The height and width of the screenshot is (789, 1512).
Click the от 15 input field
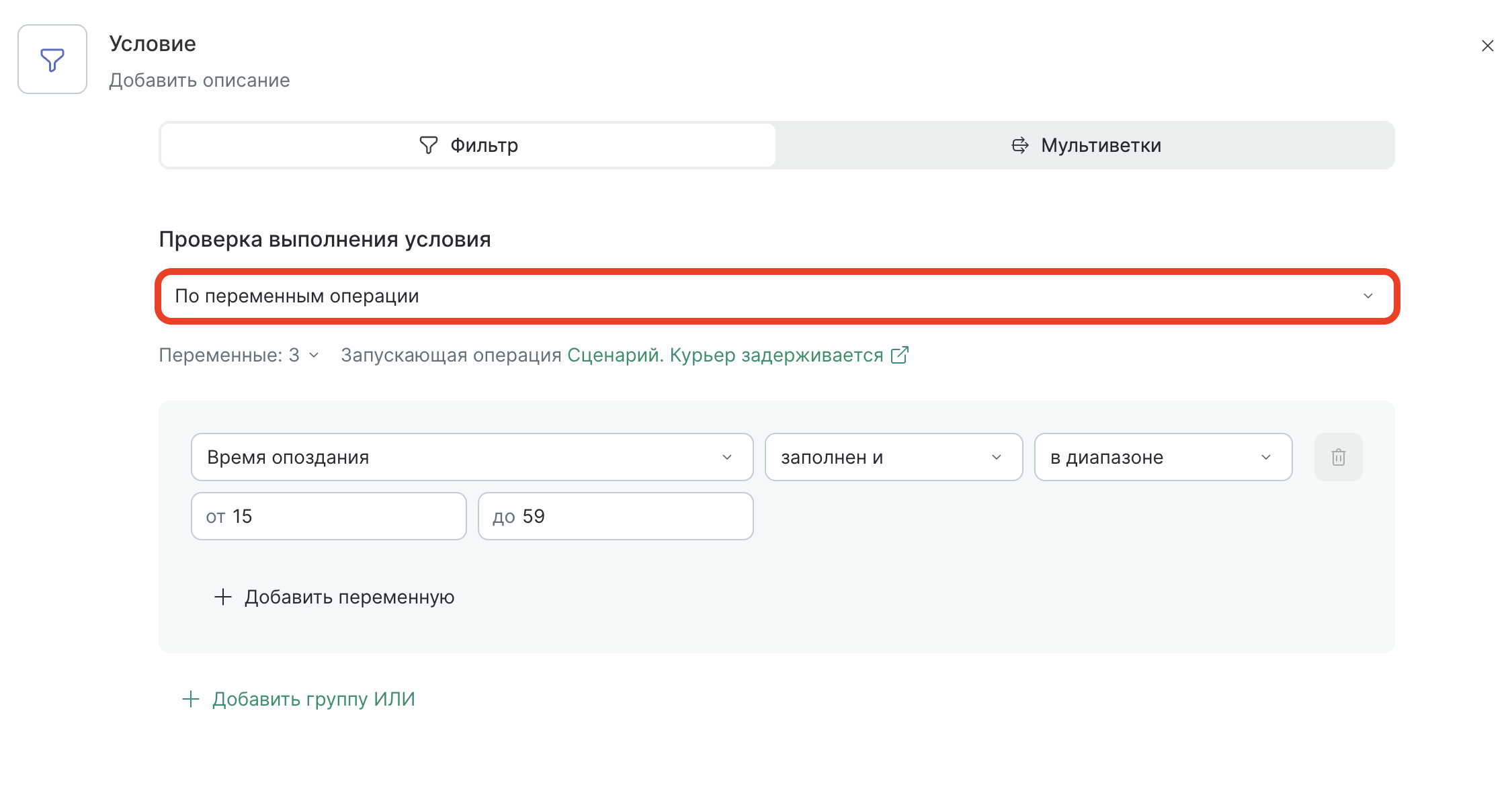pyautogui.click(x=329, y=516)
